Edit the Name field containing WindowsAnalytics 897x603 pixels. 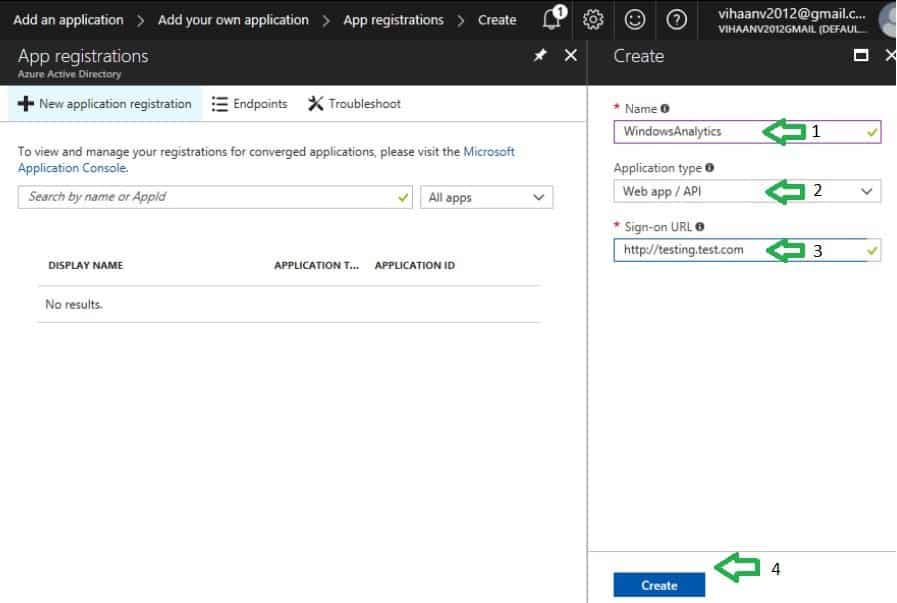point(747,132)
